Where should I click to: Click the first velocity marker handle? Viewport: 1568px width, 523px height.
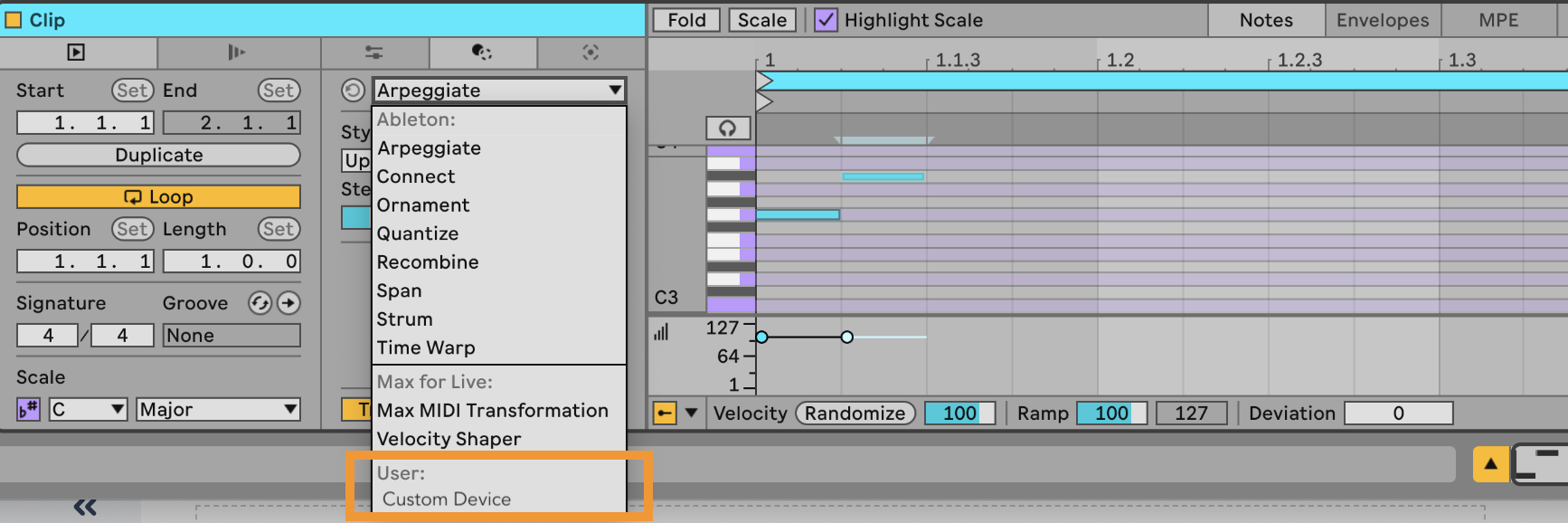761,338
